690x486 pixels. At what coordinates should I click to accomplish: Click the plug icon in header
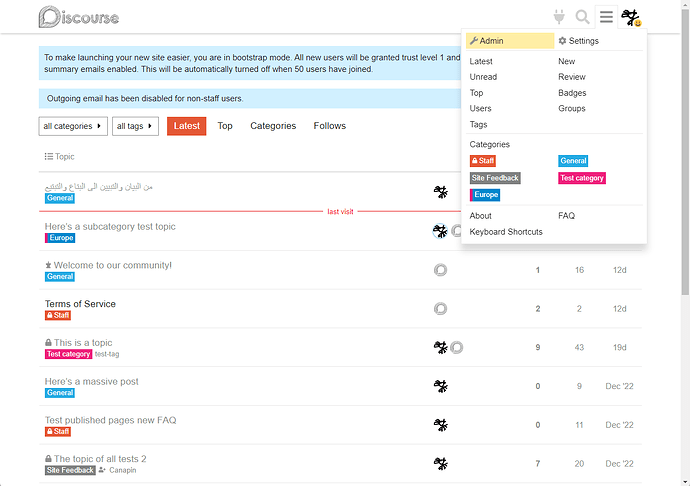click(x=559, y=17)
